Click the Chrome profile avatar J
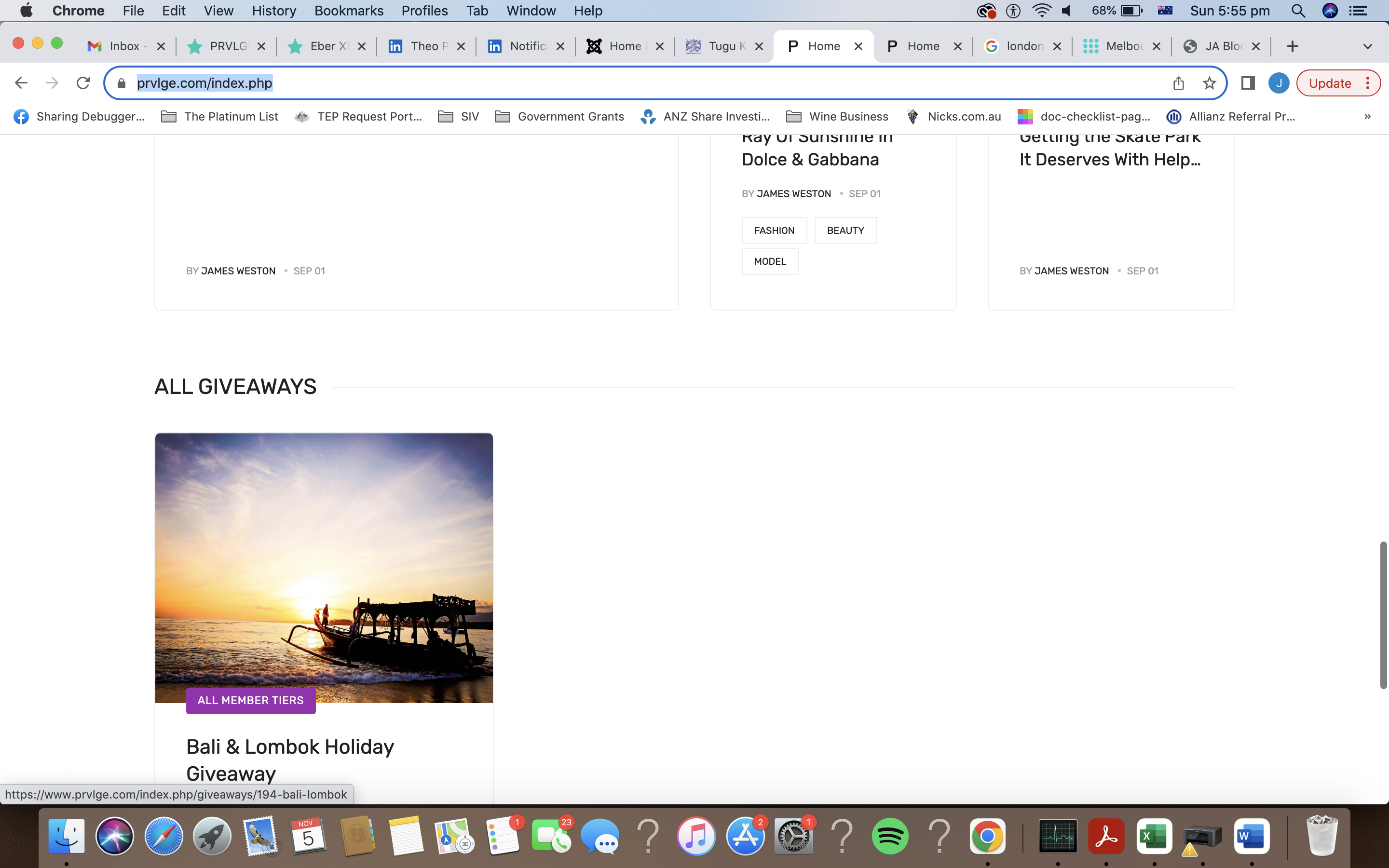This screenshot has width=1389, height=868. pyautogui.click(x=1278, y=83)
